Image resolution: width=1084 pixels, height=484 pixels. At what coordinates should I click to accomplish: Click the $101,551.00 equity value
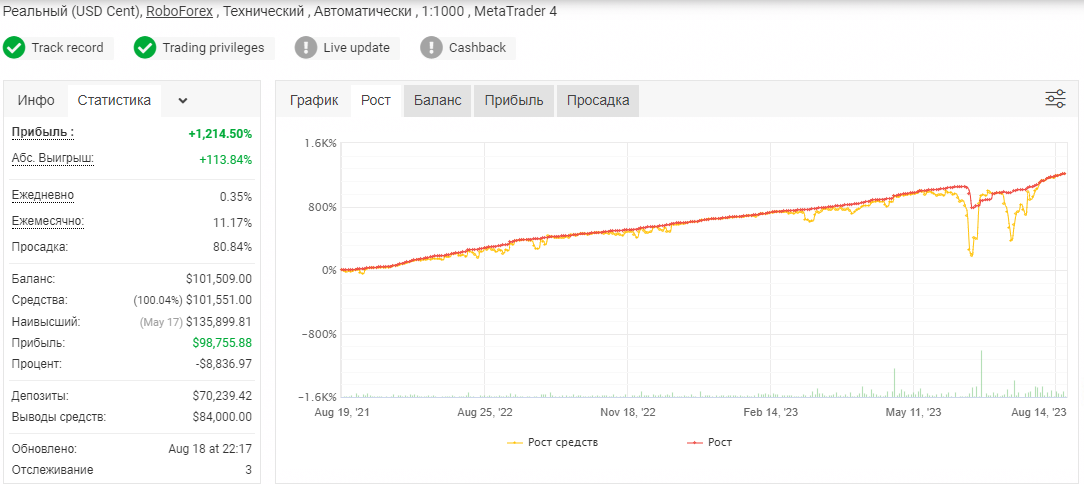pyautogui.click(x=218, y=300)
